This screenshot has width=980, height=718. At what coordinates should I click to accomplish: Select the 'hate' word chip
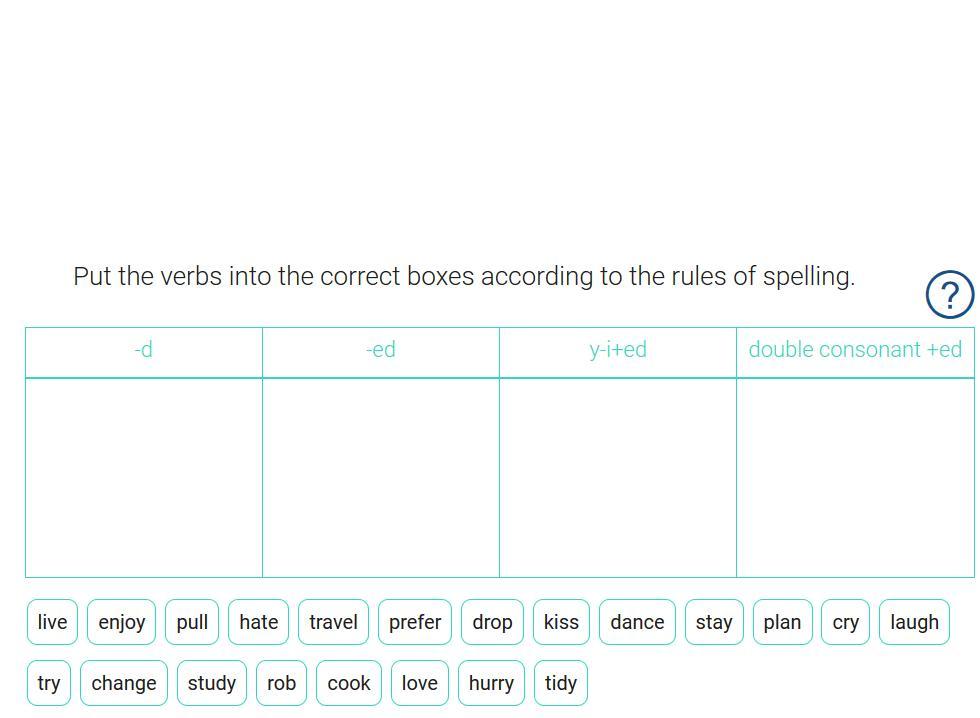coord(259,622)
